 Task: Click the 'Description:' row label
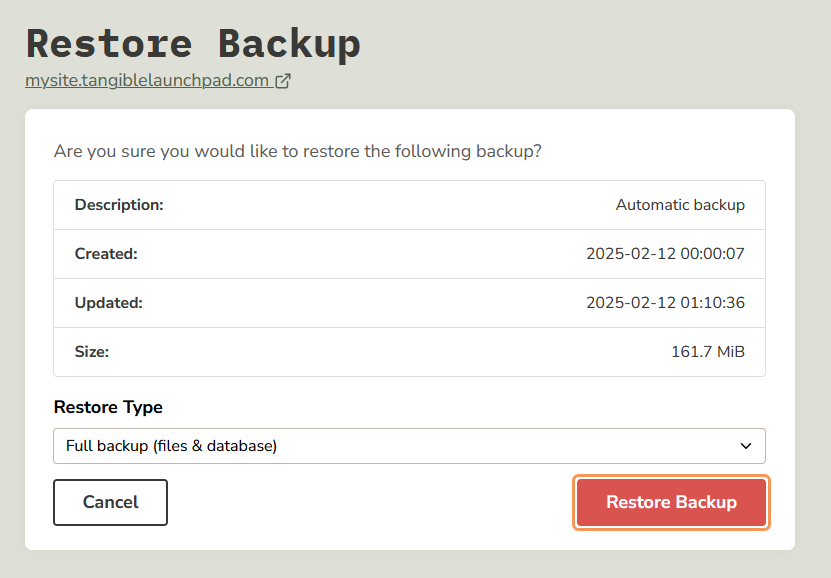click(119, 205)
